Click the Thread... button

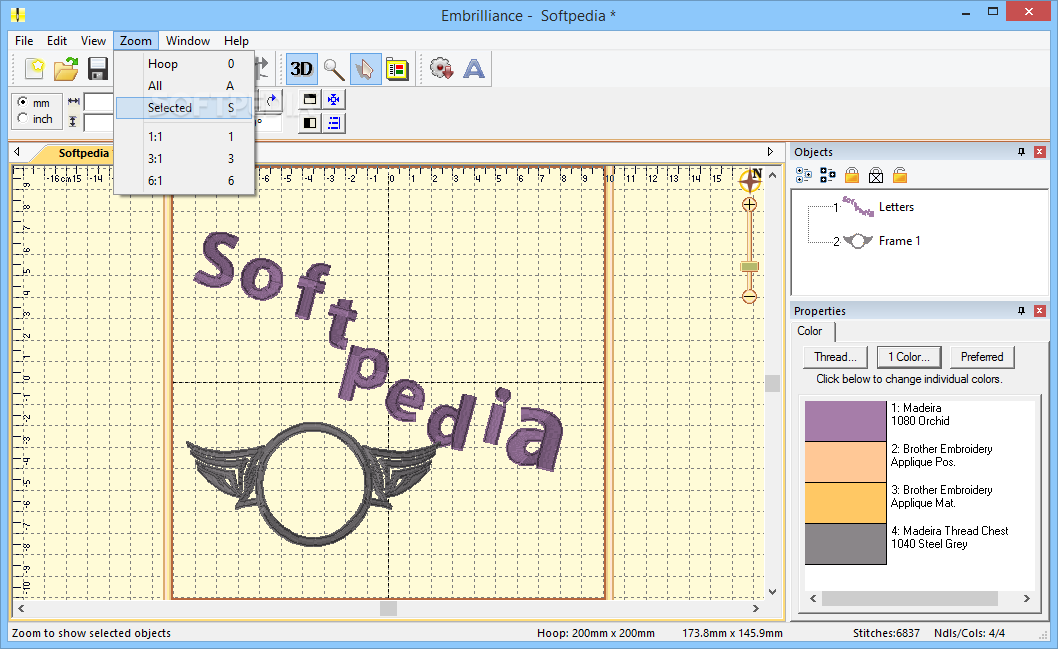point(835,357)
